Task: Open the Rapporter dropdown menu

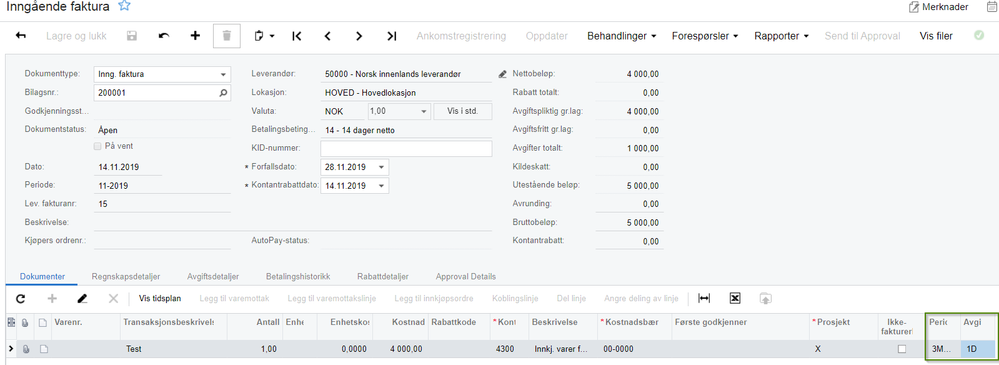Action: 781,36
